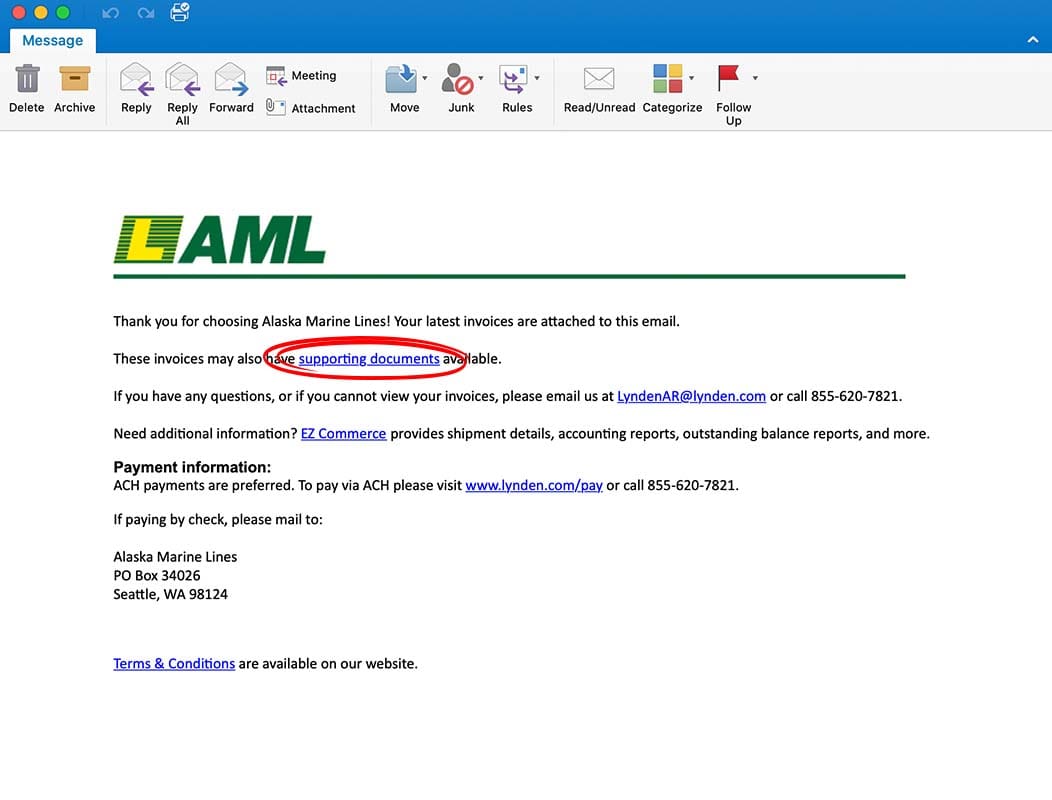1052x800 pixels.
Task: Toggle Read/Unread status
Action: pos(599,89)
